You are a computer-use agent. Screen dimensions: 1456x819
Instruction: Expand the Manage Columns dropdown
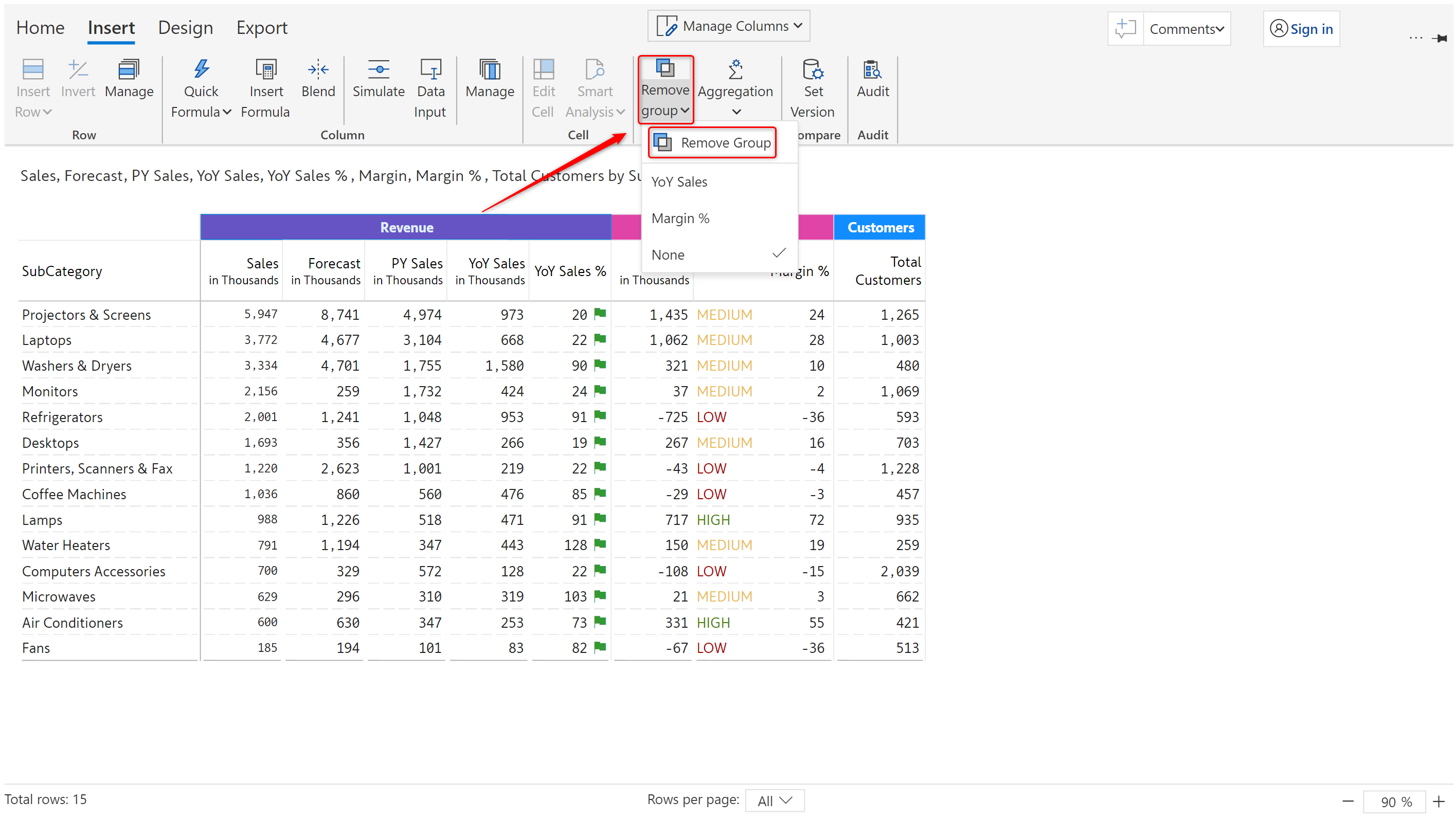point(729,26)
